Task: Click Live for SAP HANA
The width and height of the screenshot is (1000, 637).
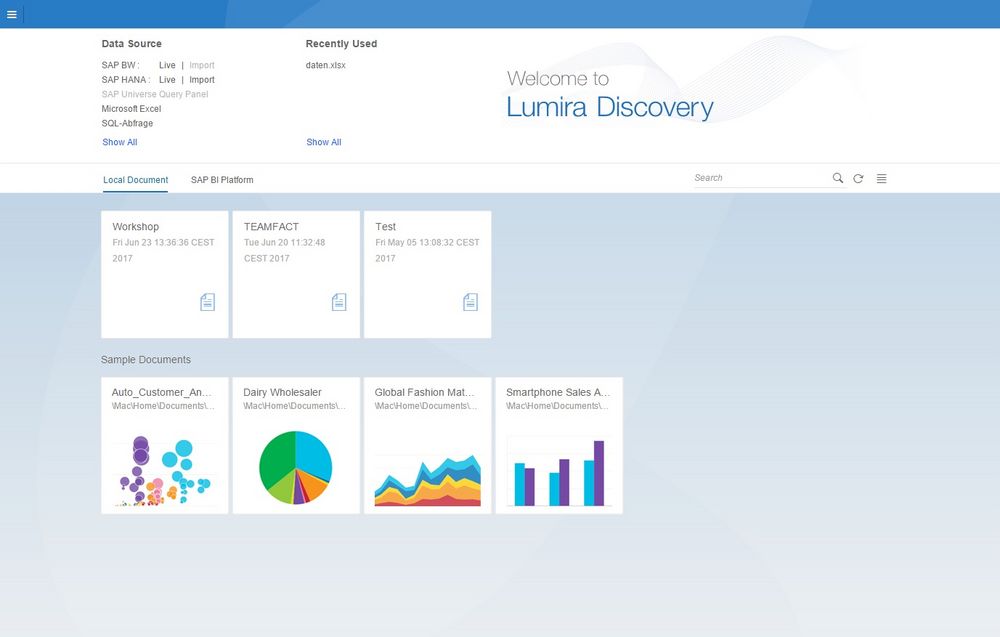Action: (x=167, y=80)
